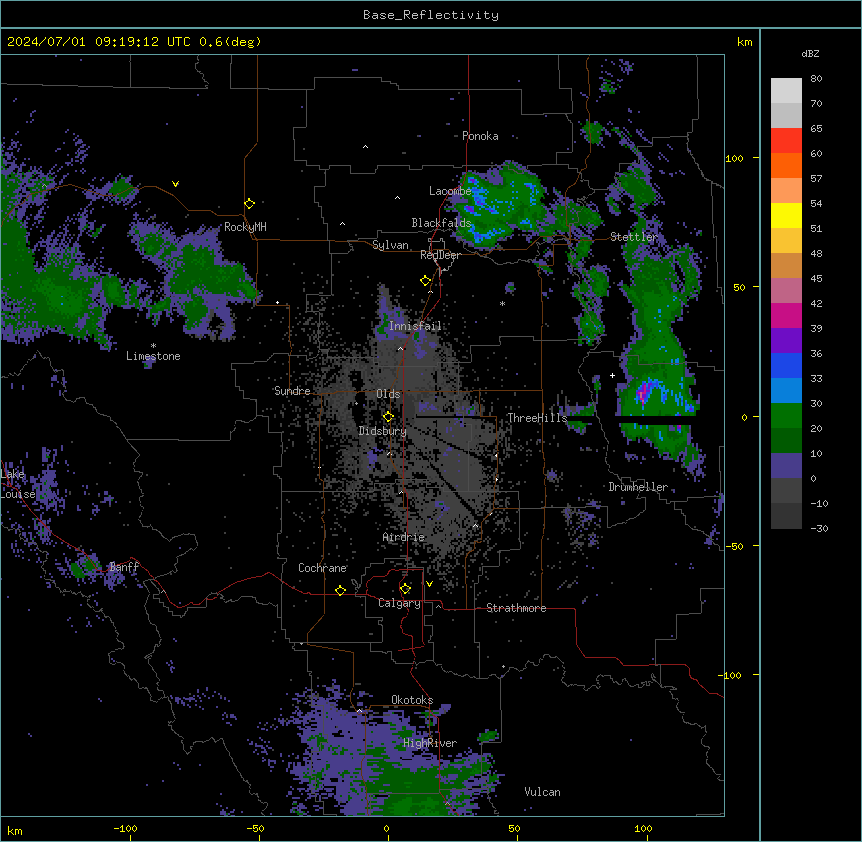This screenshot has height=842, width=862.
Task: Select the dark green legend swatch between 20 and 10
Action: coord(786,441)
